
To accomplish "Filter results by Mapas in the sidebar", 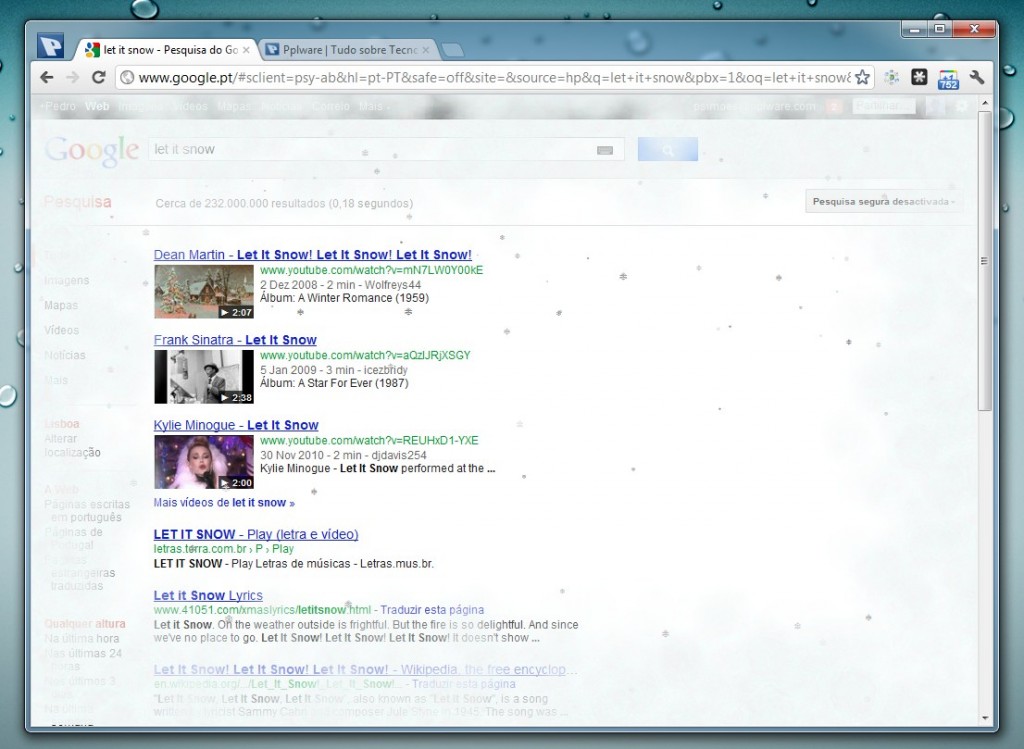I will 61,305.
